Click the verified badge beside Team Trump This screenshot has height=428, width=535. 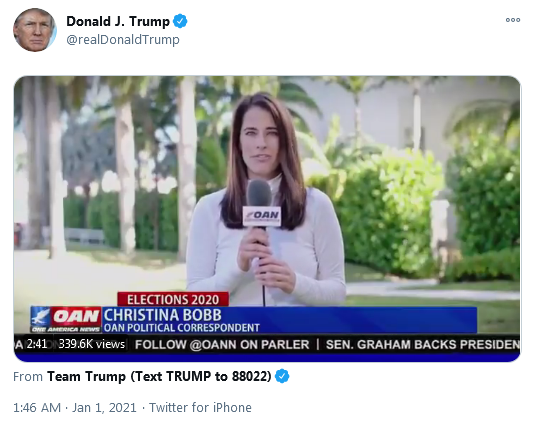click(282, 376)
